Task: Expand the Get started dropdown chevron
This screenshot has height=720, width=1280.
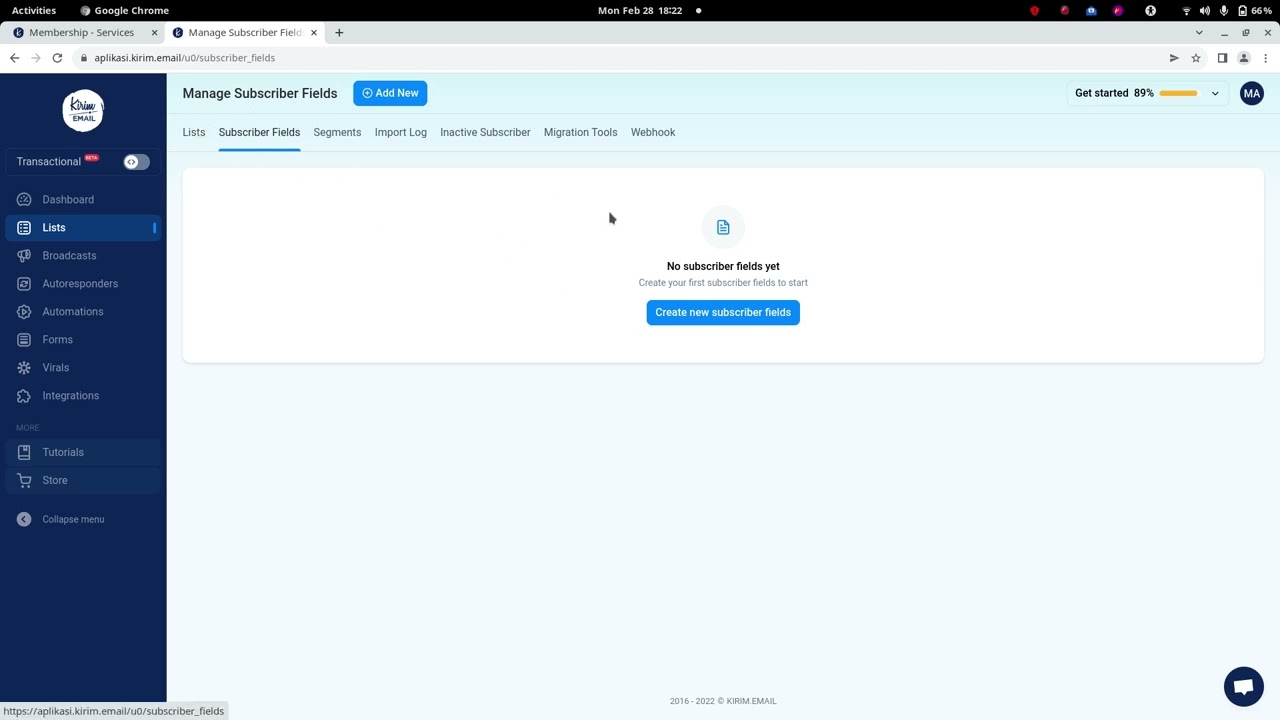Action: (1215, 94)
